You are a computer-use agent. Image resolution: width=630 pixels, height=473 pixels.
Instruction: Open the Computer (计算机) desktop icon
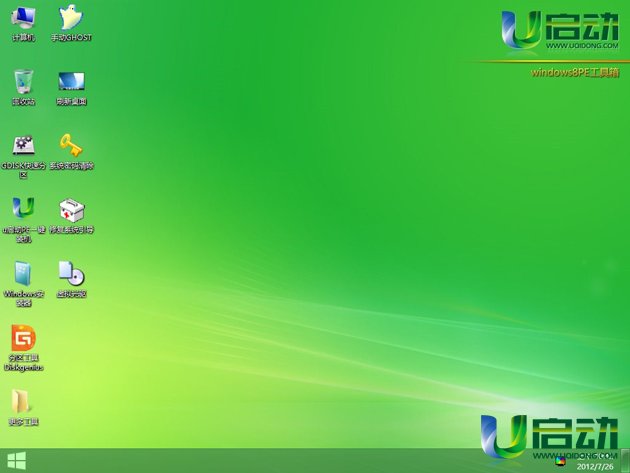click(23, 18)
